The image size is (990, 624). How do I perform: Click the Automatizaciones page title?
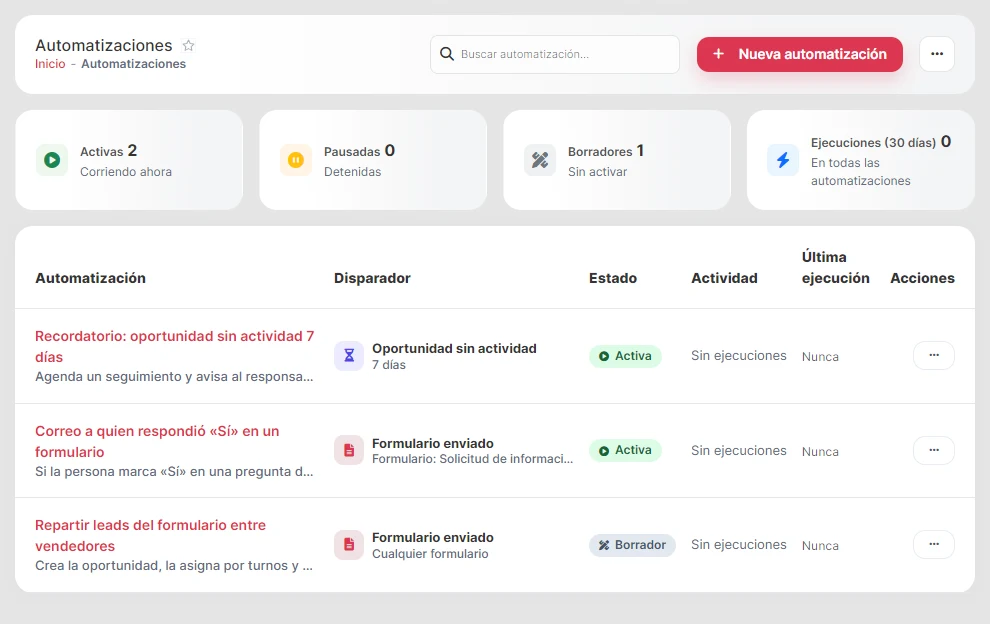click(x=104, y=45)
